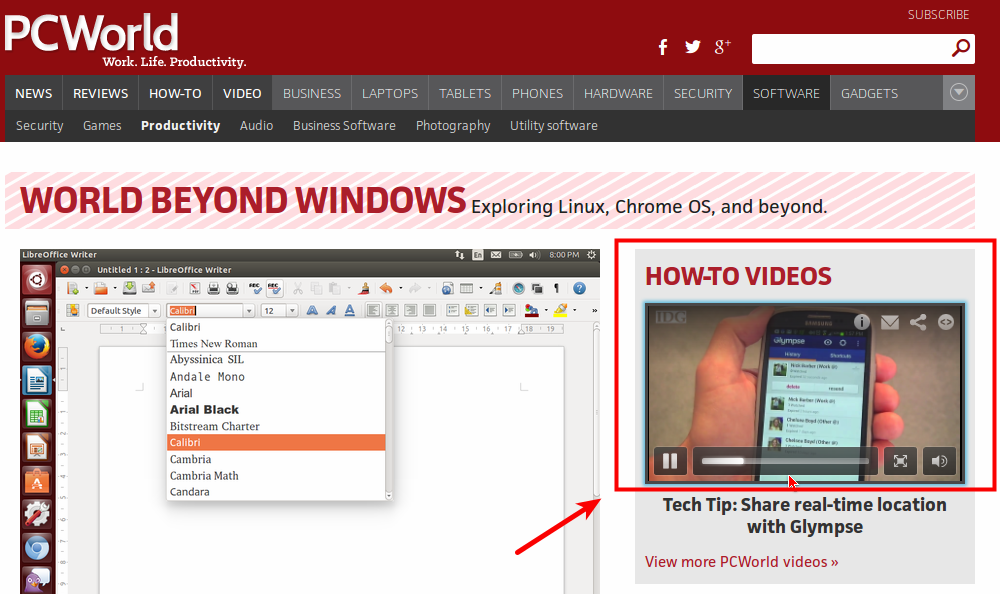This screenshot has height=594, width=1000.
Task: Select the Utility software subcategory
Action: coord(554,126)
